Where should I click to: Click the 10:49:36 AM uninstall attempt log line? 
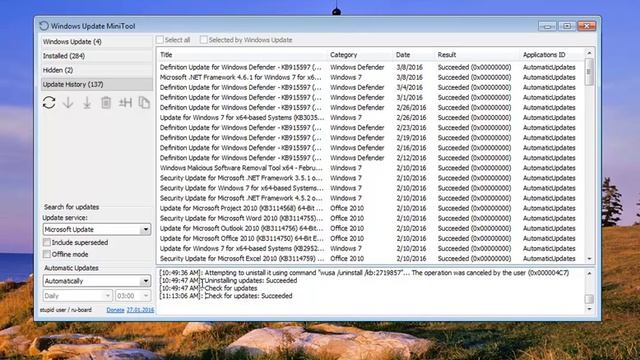click(x=364, y=273)
